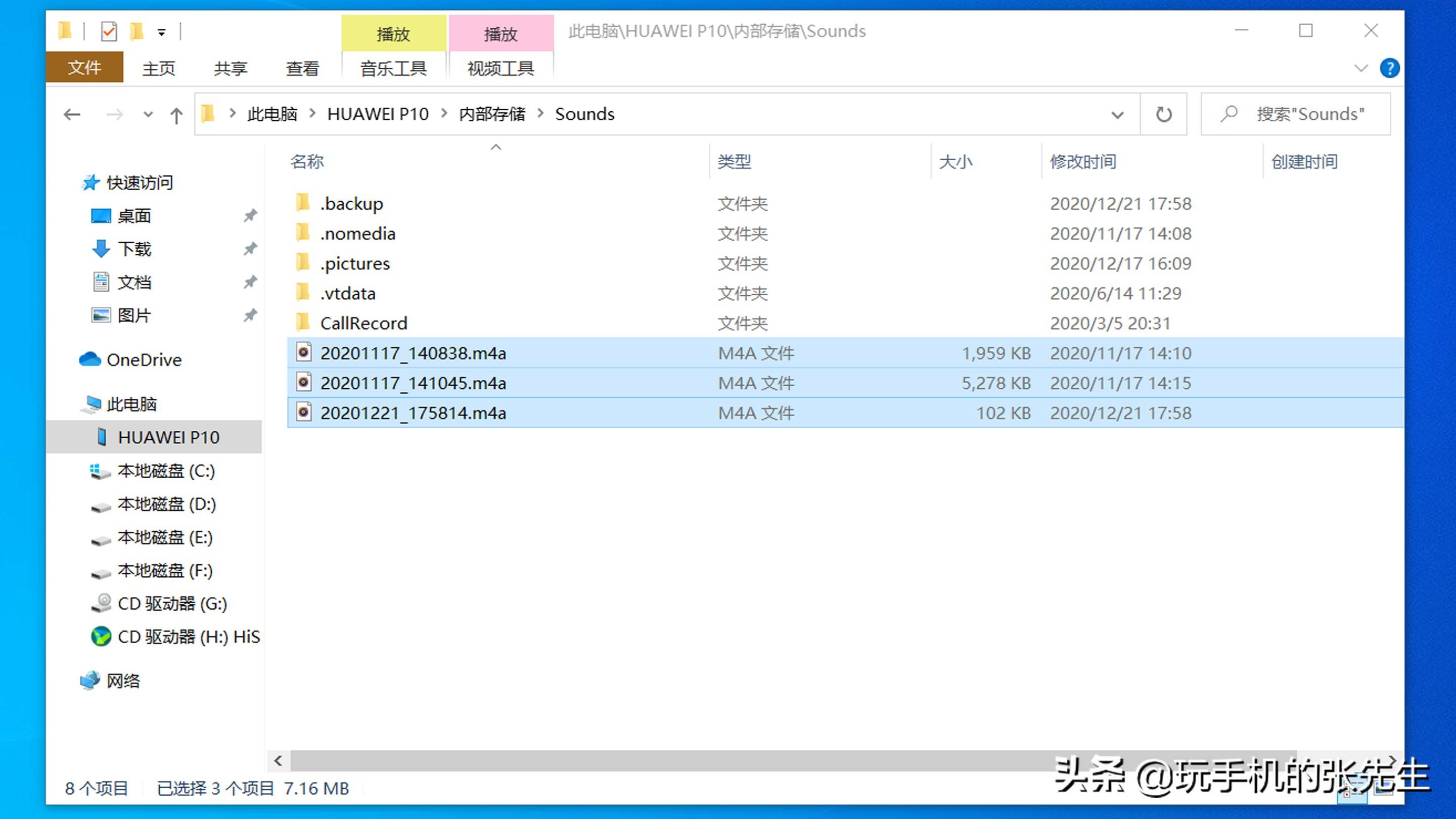This screenshot has height=819, width=1456.
Task: Click the folder icon of CallRecord
Action: point(303,323)
